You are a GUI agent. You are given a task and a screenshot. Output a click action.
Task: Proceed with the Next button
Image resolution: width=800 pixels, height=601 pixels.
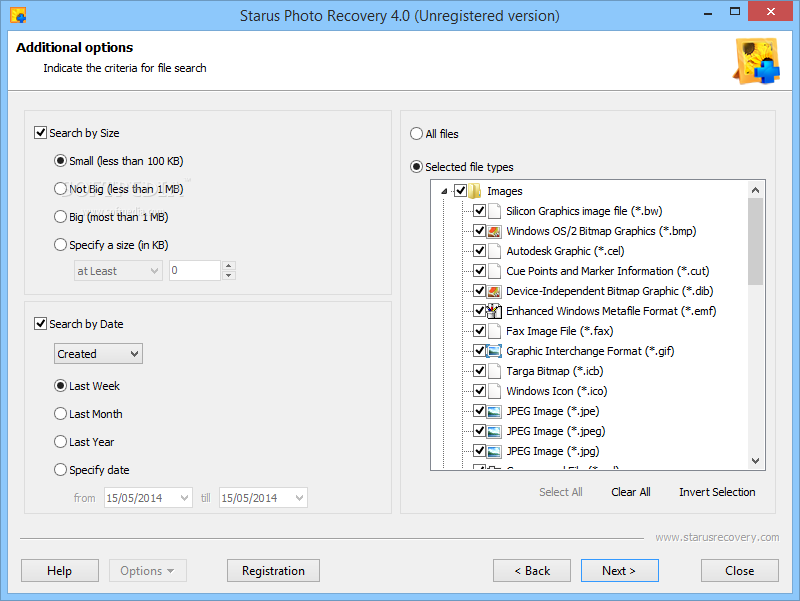(x=619, y=570)
